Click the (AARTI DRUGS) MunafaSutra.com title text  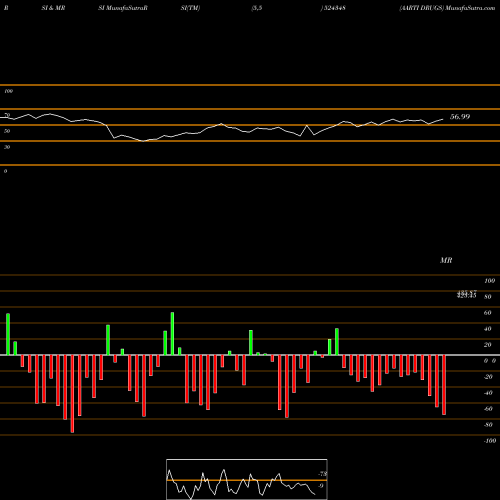click(x=447, y=8)
